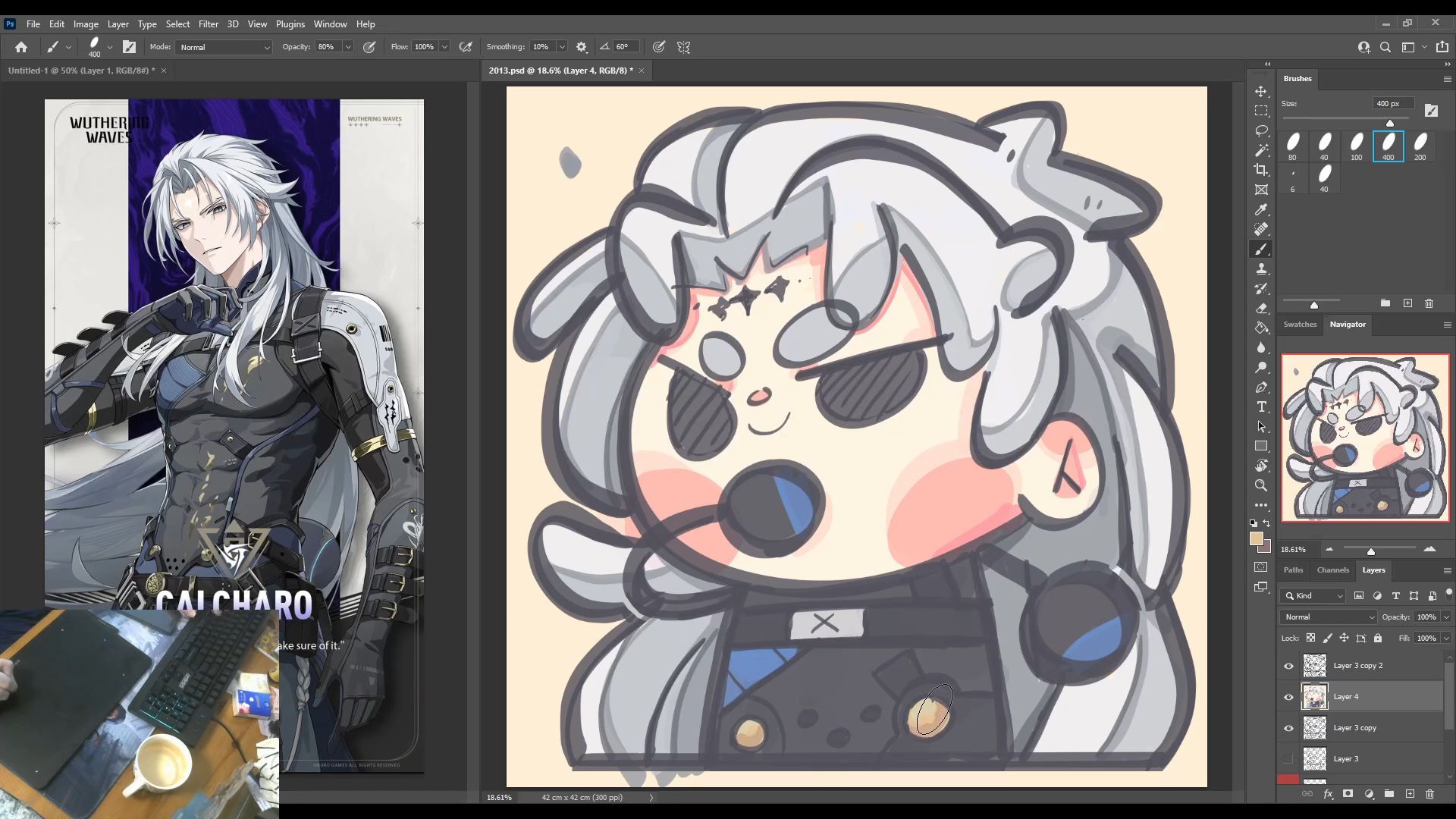Toggle brush settings panel icon in options bar
The image size is (1456, 819).
pos(130,47)
